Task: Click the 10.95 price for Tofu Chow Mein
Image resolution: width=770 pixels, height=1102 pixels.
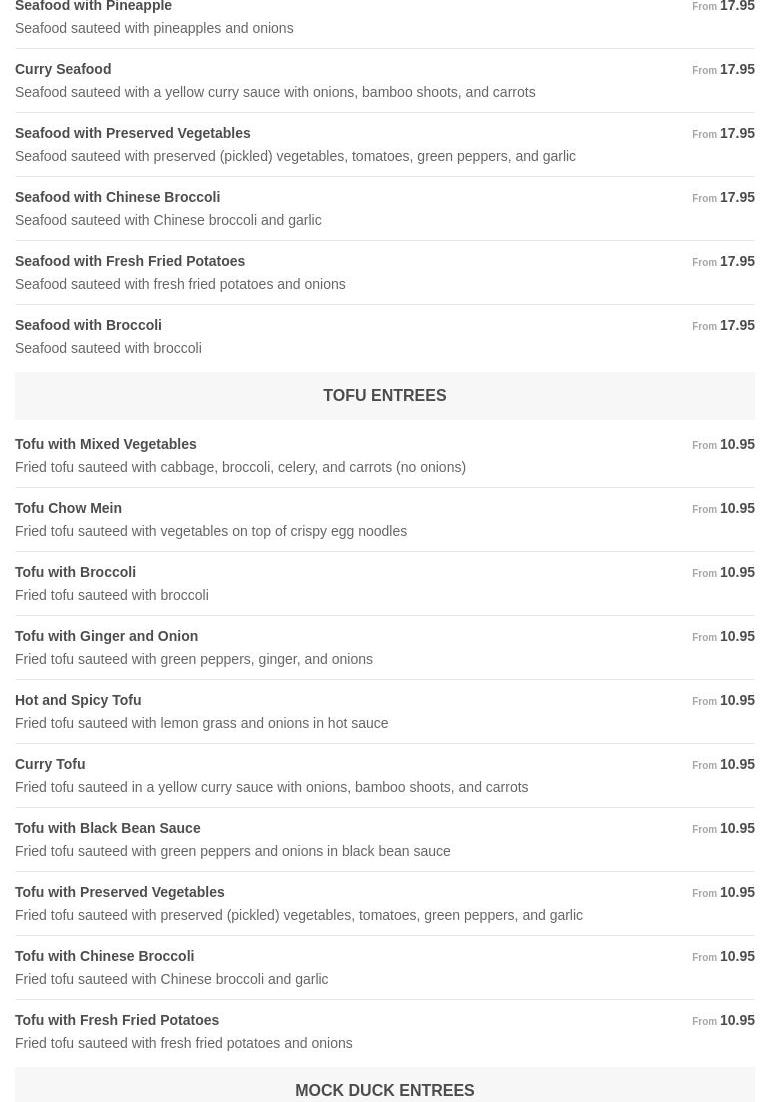Action: (x=737, y=508)
